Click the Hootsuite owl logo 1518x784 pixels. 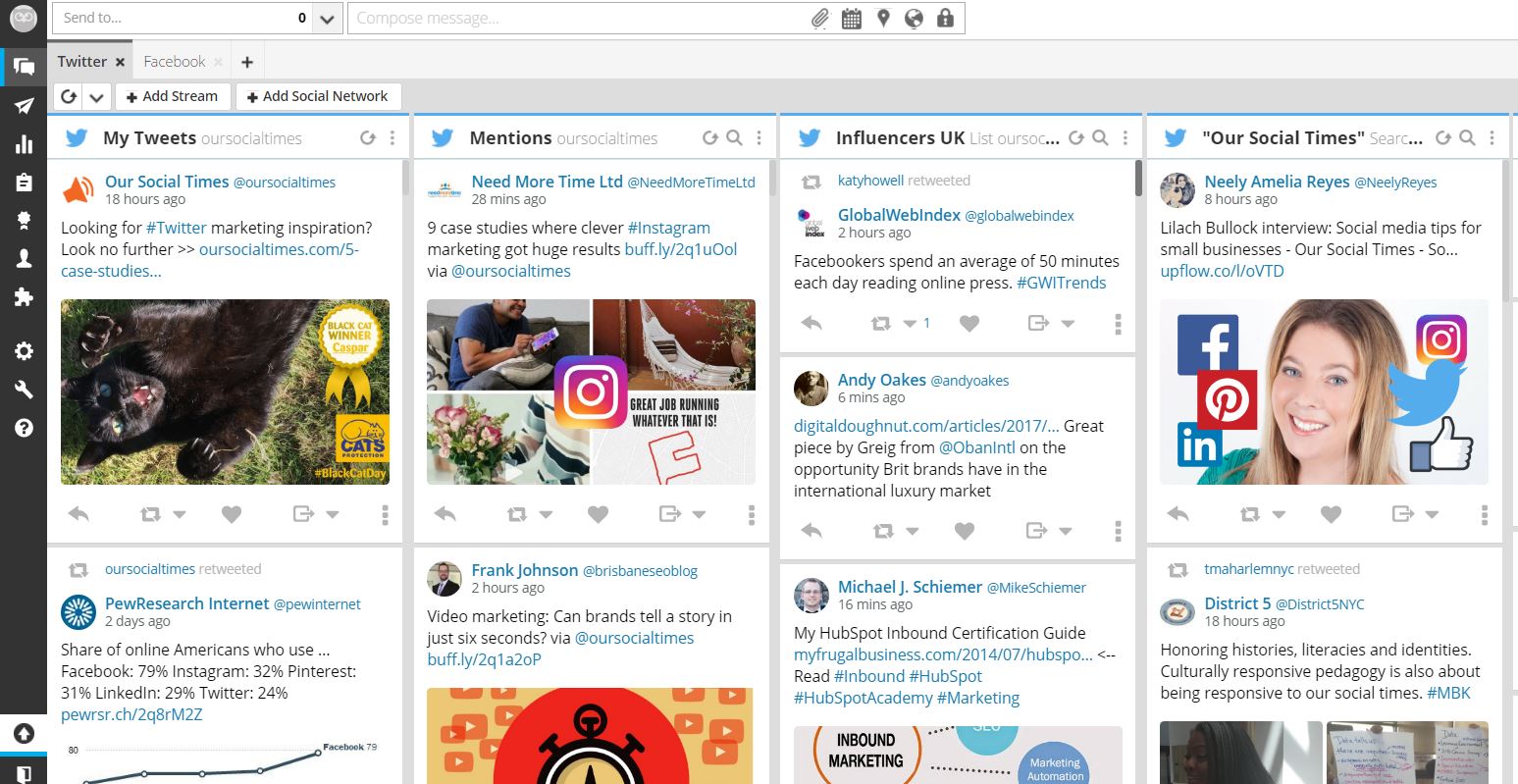pyautogui.click(x=23, y=18)
